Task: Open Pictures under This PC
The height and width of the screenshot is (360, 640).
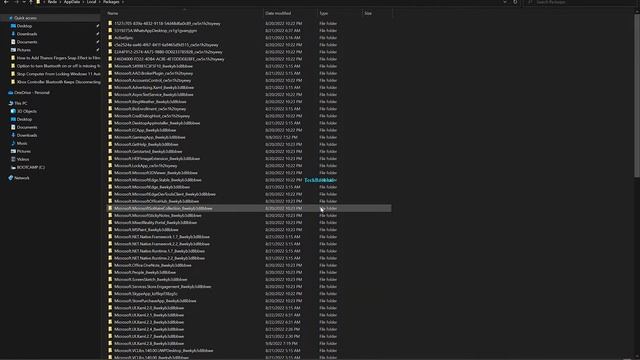Action: (24, 151)
